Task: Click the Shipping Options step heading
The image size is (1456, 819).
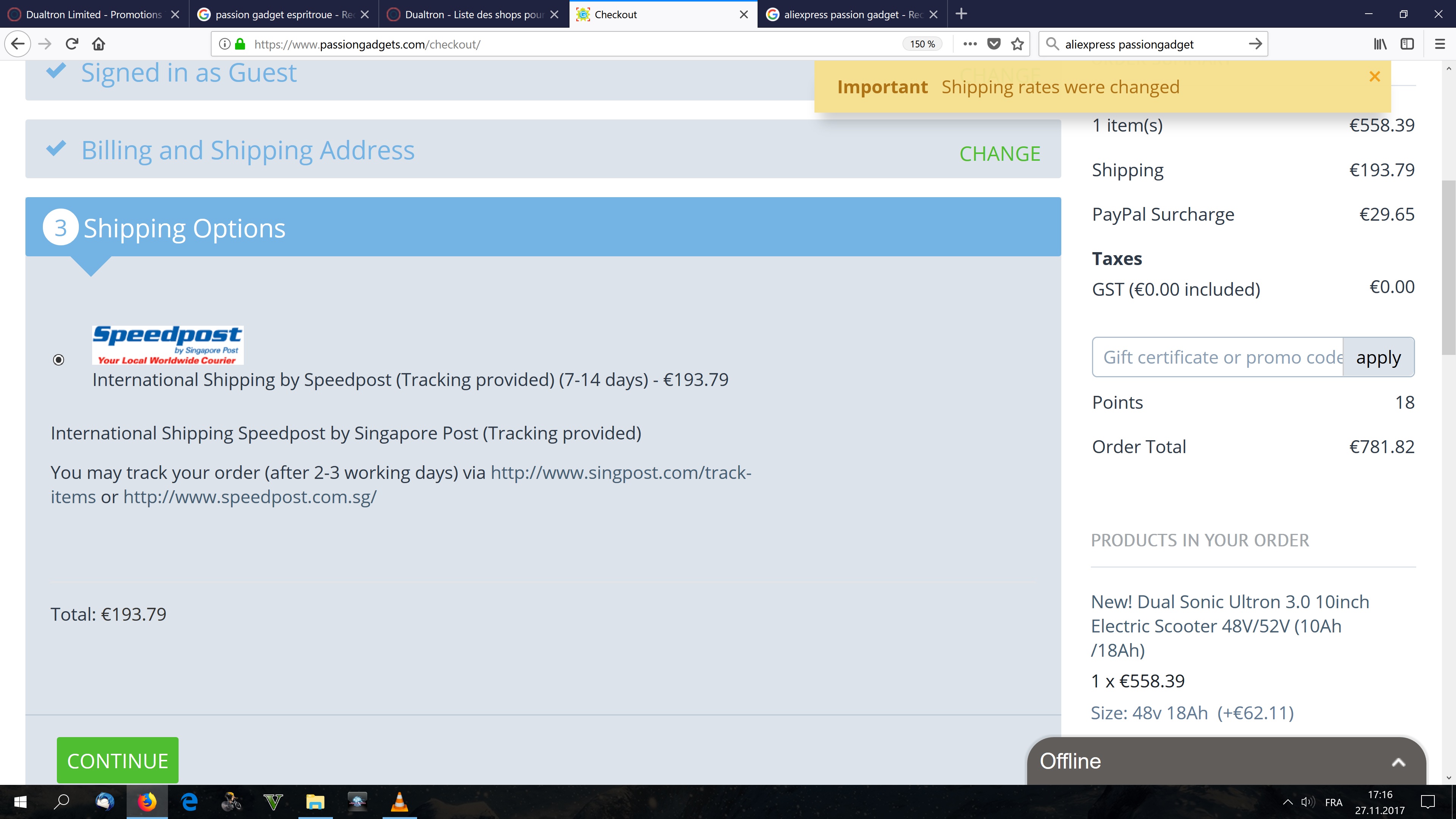Action: [x=184, y=228]
